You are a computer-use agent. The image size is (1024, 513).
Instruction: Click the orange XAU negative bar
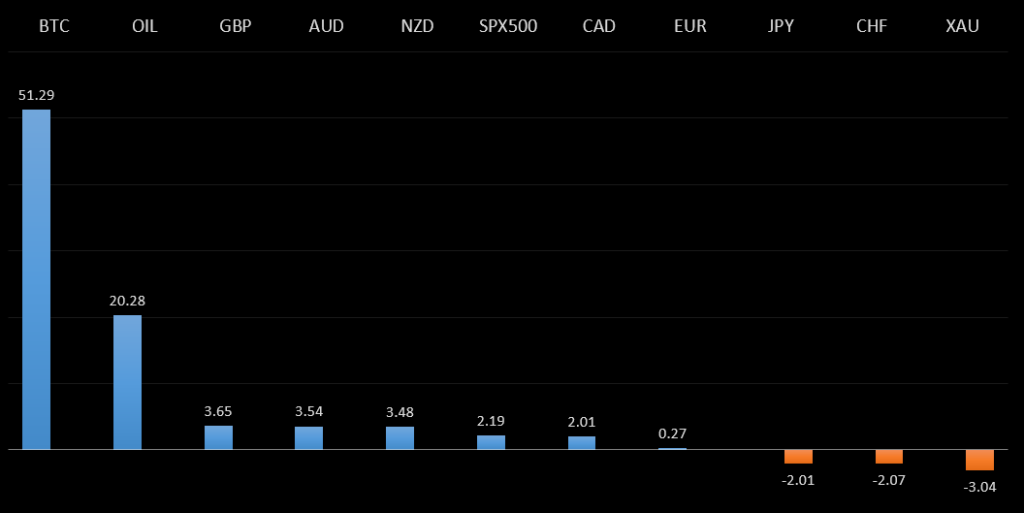click(x=980, y=460)
